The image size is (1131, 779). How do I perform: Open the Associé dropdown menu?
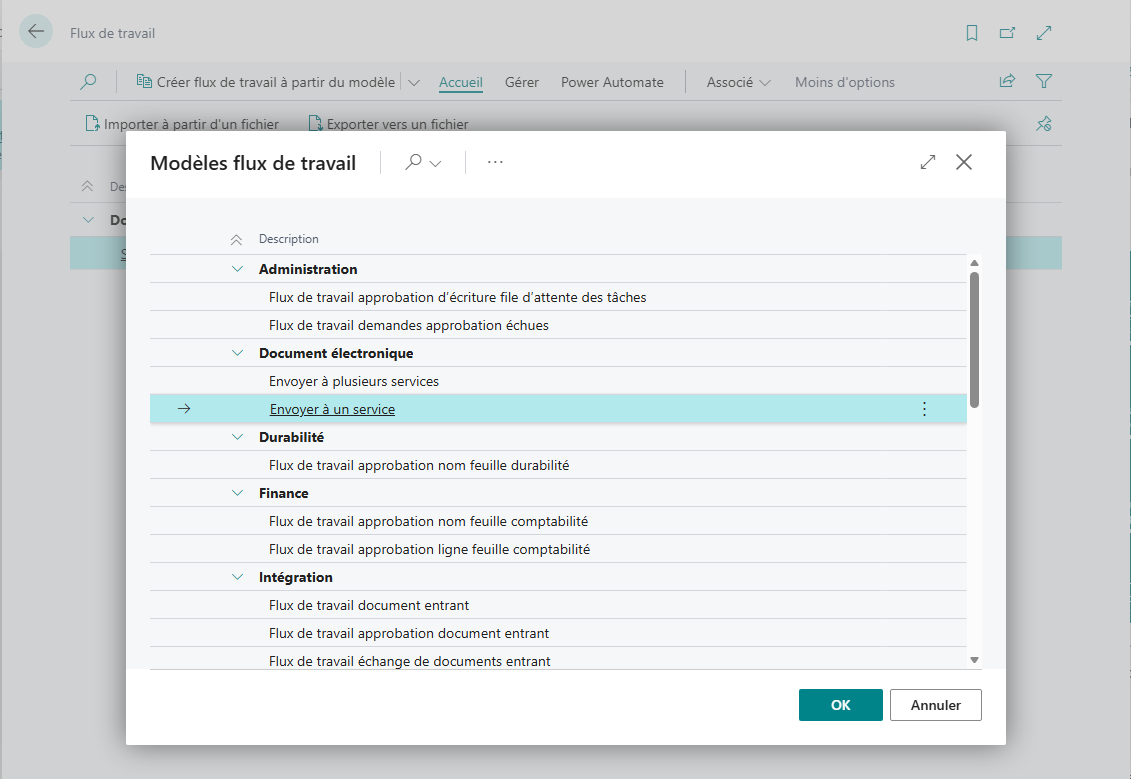(x=738, y=82)
